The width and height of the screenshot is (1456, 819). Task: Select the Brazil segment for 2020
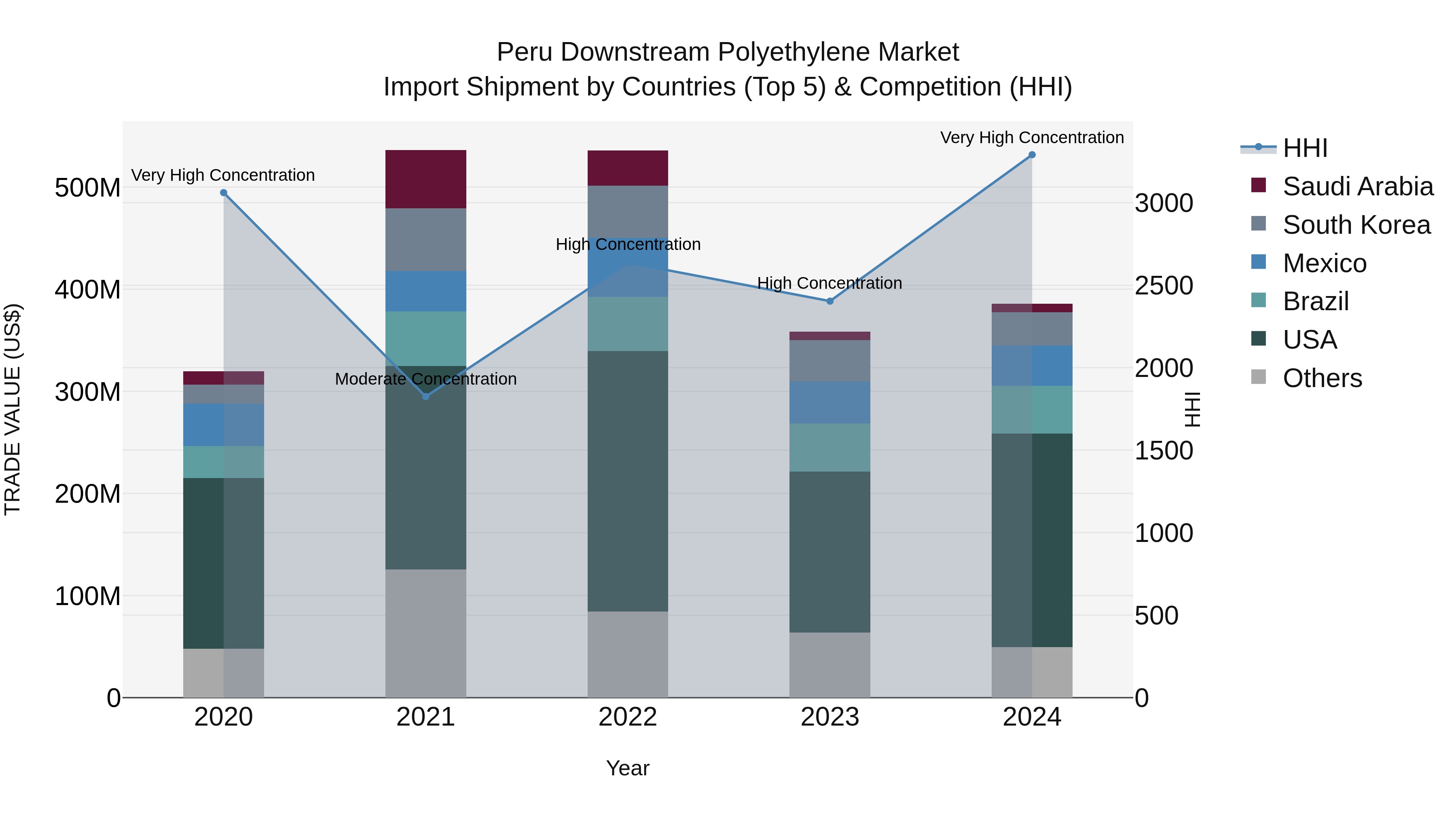[224, 462]
